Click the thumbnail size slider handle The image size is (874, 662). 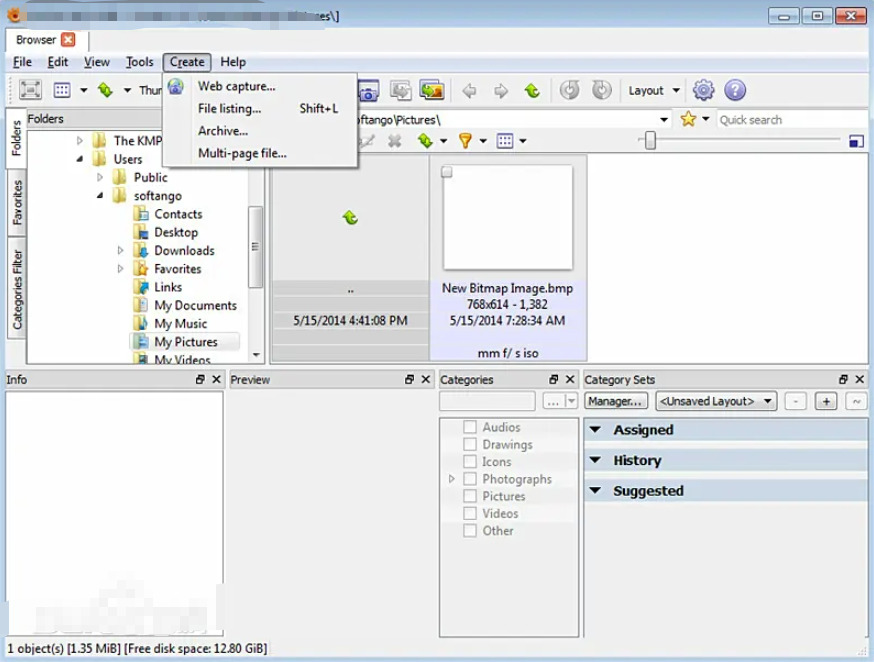coord(650,141)
